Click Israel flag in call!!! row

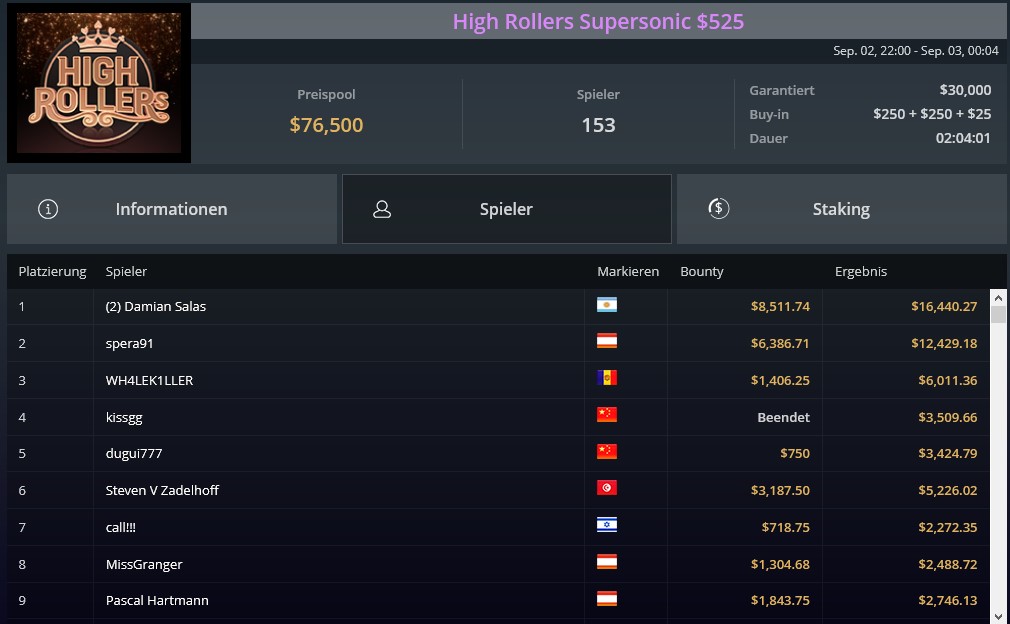[x=607, y=525]
